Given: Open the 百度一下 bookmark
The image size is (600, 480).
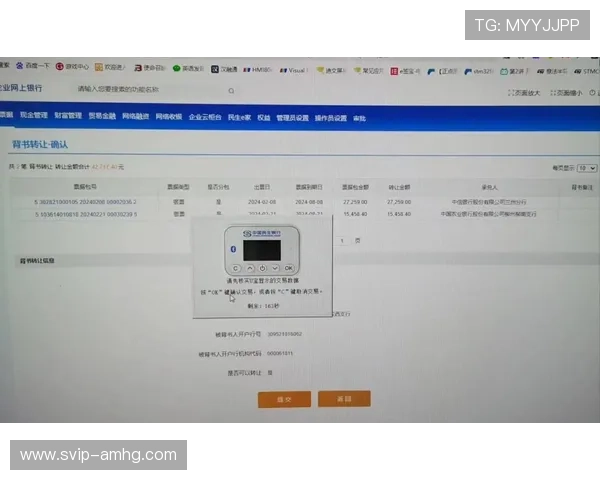Looking at the screenshot, I should point(33,66).
